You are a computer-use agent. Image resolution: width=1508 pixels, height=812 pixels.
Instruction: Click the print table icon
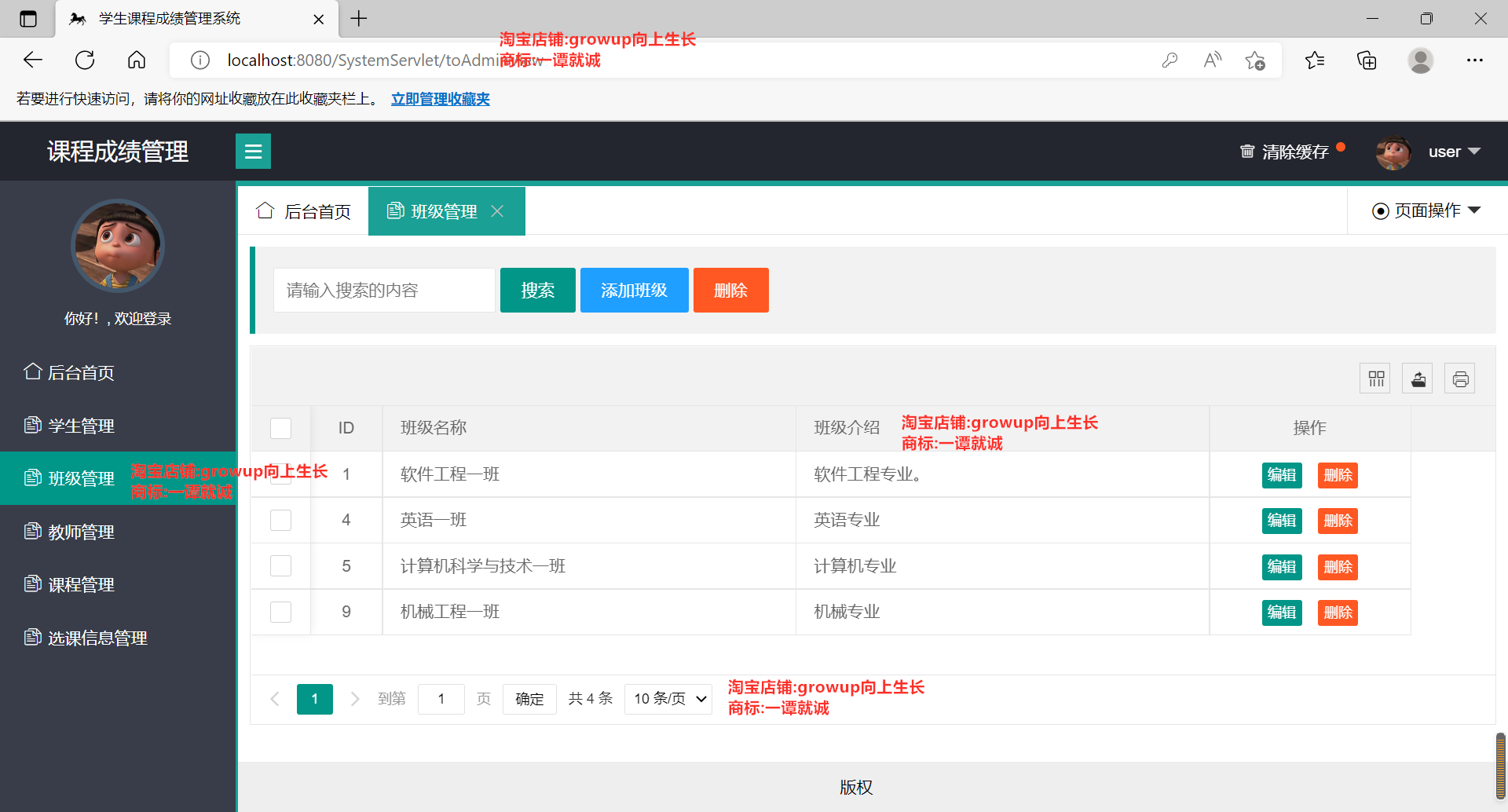point(1460,378)
